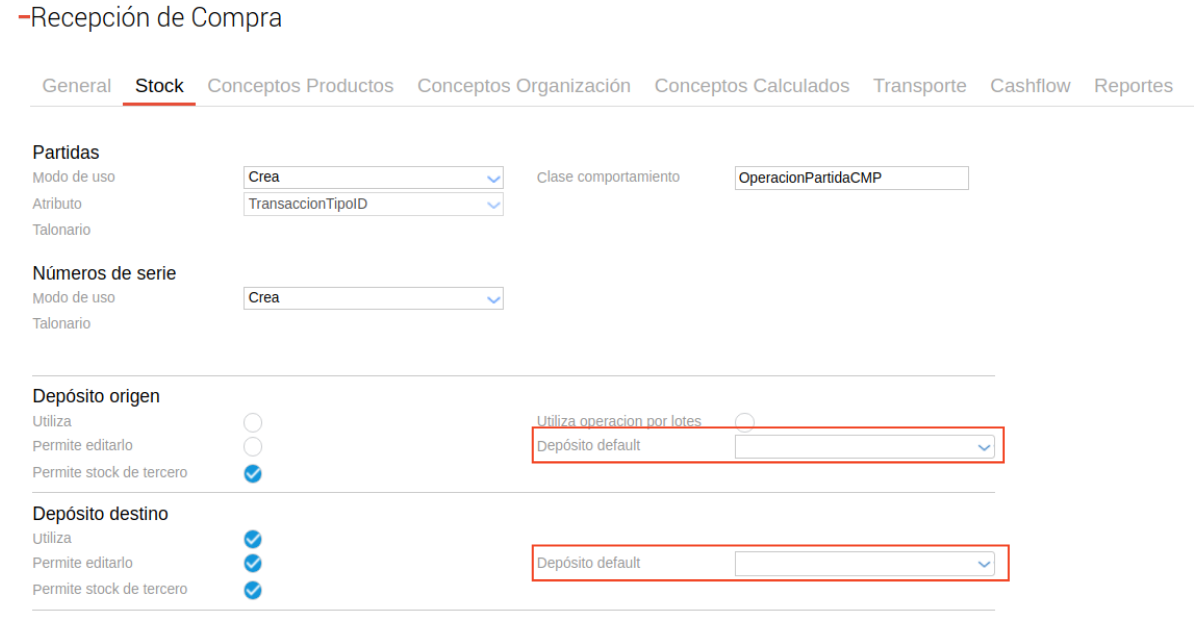This screenshot has width=1194, height=617.
Task: Open the Transporte tab
Action: pos(919,86)
